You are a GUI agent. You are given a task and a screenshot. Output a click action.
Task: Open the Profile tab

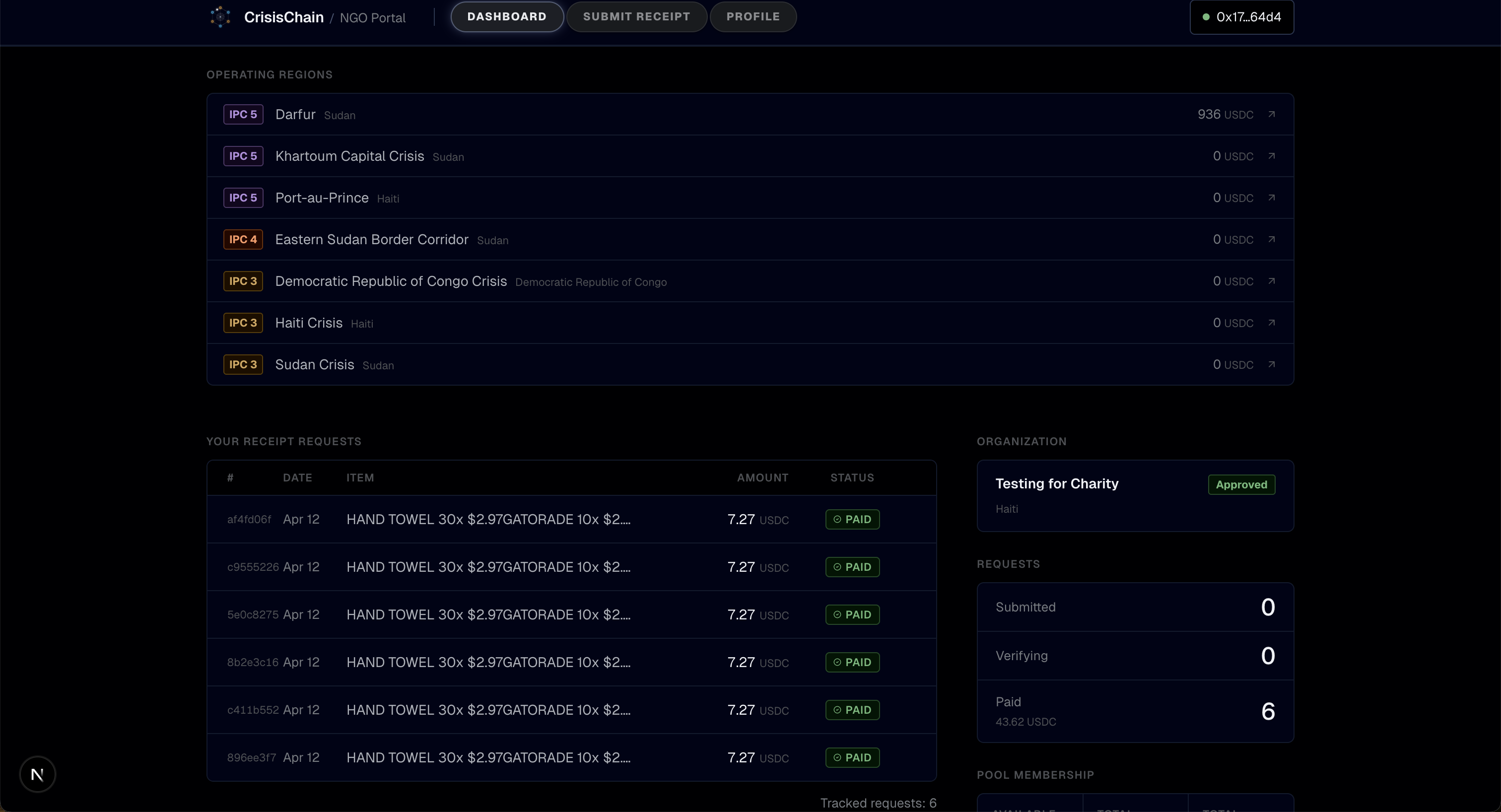click(x=752, y=17)
